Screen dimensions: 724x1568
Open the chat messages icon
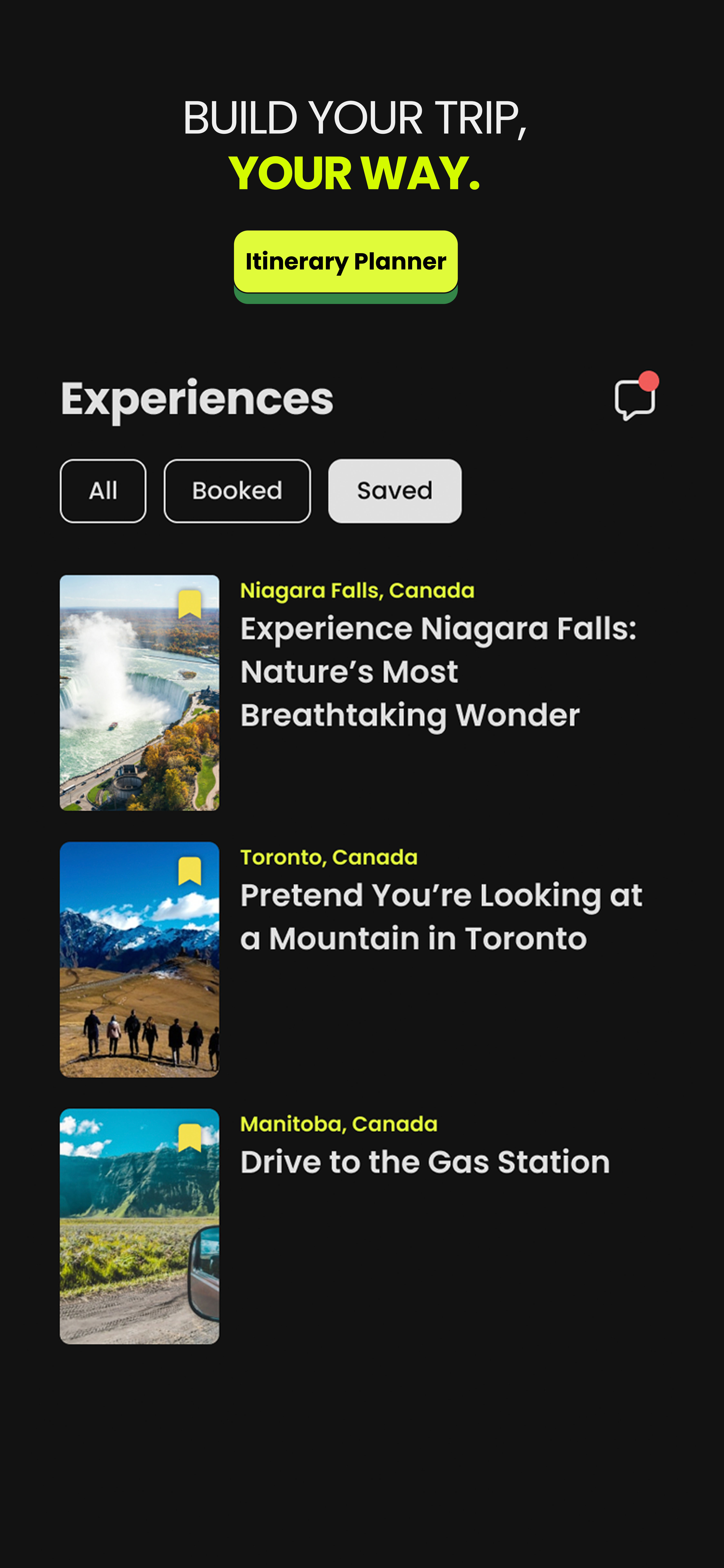(635, 399)
